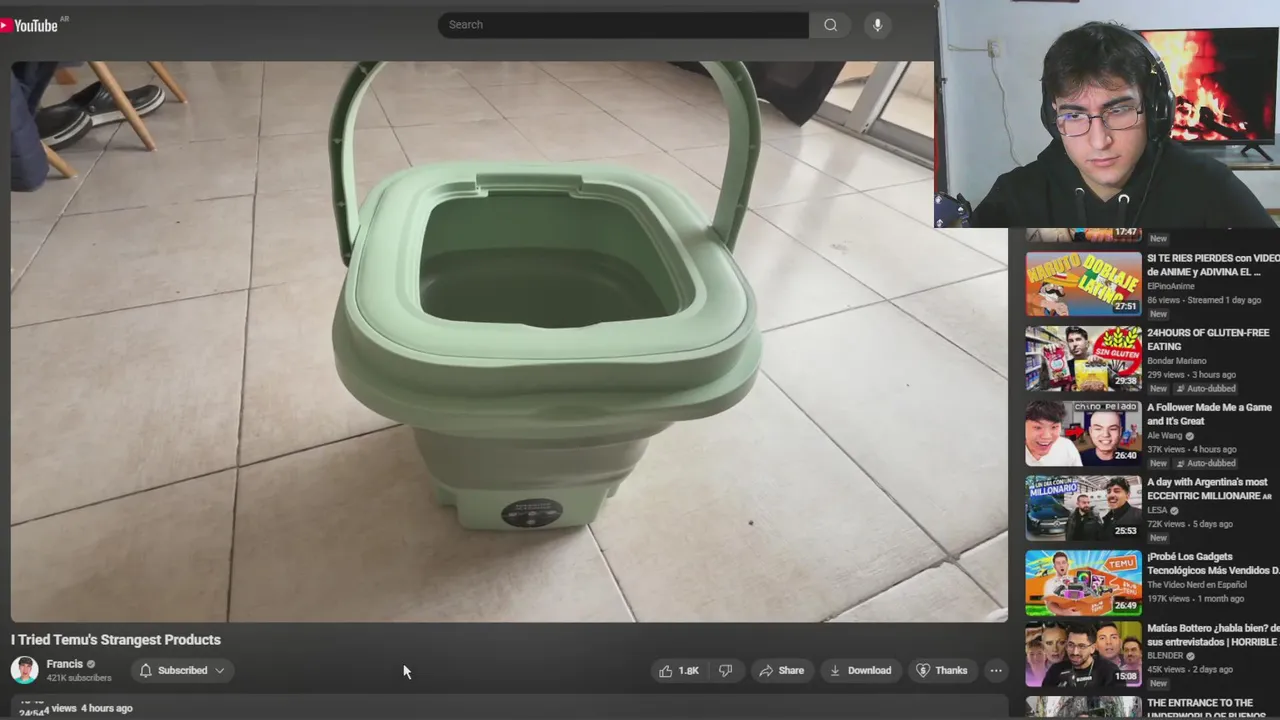This screenshot has width=1280, height=720.
Task: Click the '72K views' text under LESA
Action: pyautogui.click(x=1166, y=524)
